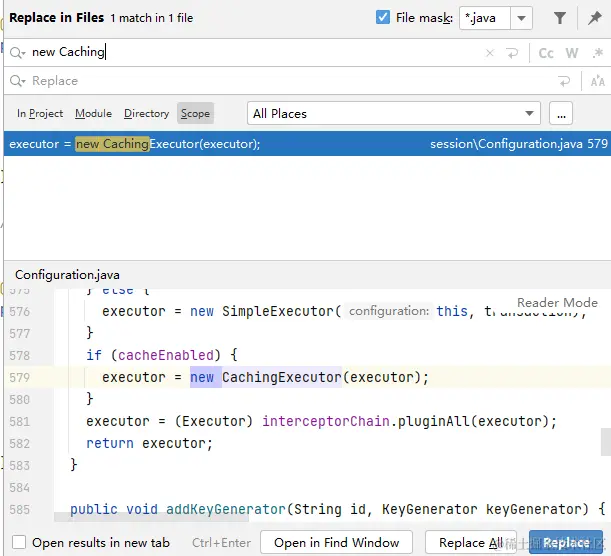Toggle Preserve Case (AA) option
Viewport: 611px width, 556px height.
[x=597, y=81]
